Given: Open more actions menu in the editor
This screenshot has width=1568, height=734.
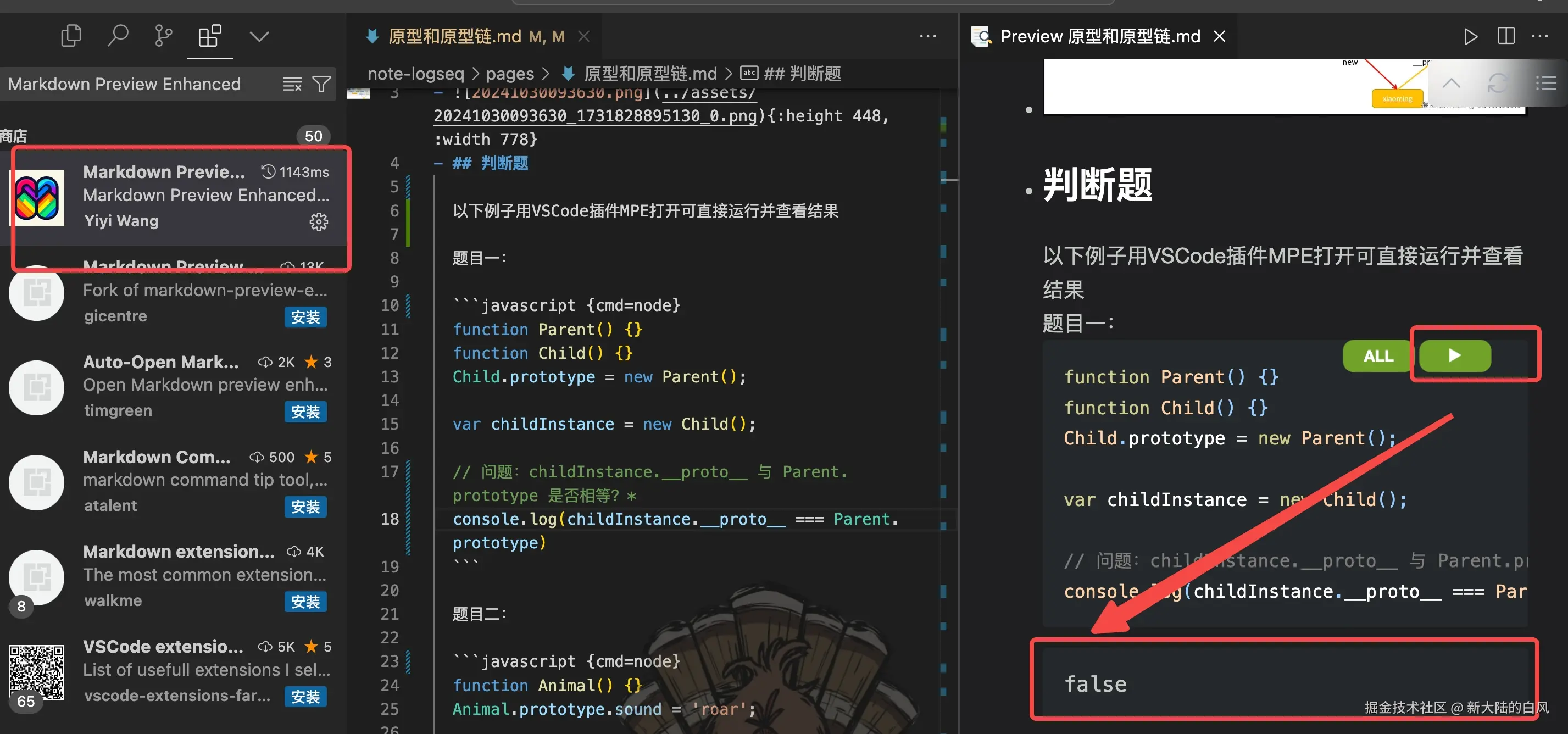Looking at the screenshot, I should [927, 36].
